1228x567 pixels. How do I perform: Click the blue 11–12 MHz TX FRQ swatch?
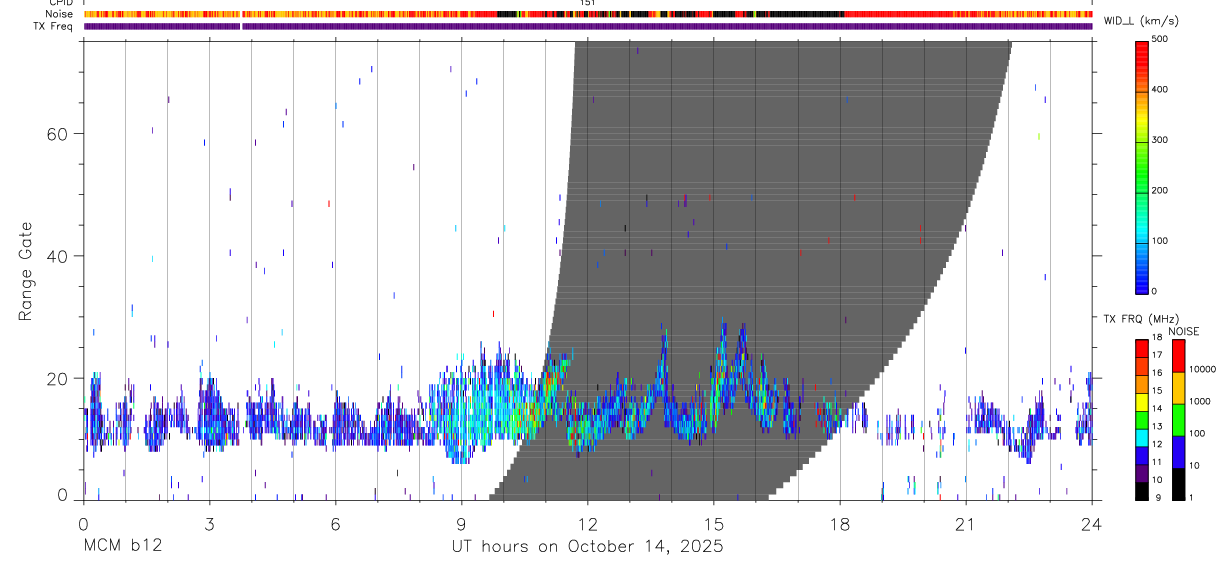click(x=1141, y=454)
